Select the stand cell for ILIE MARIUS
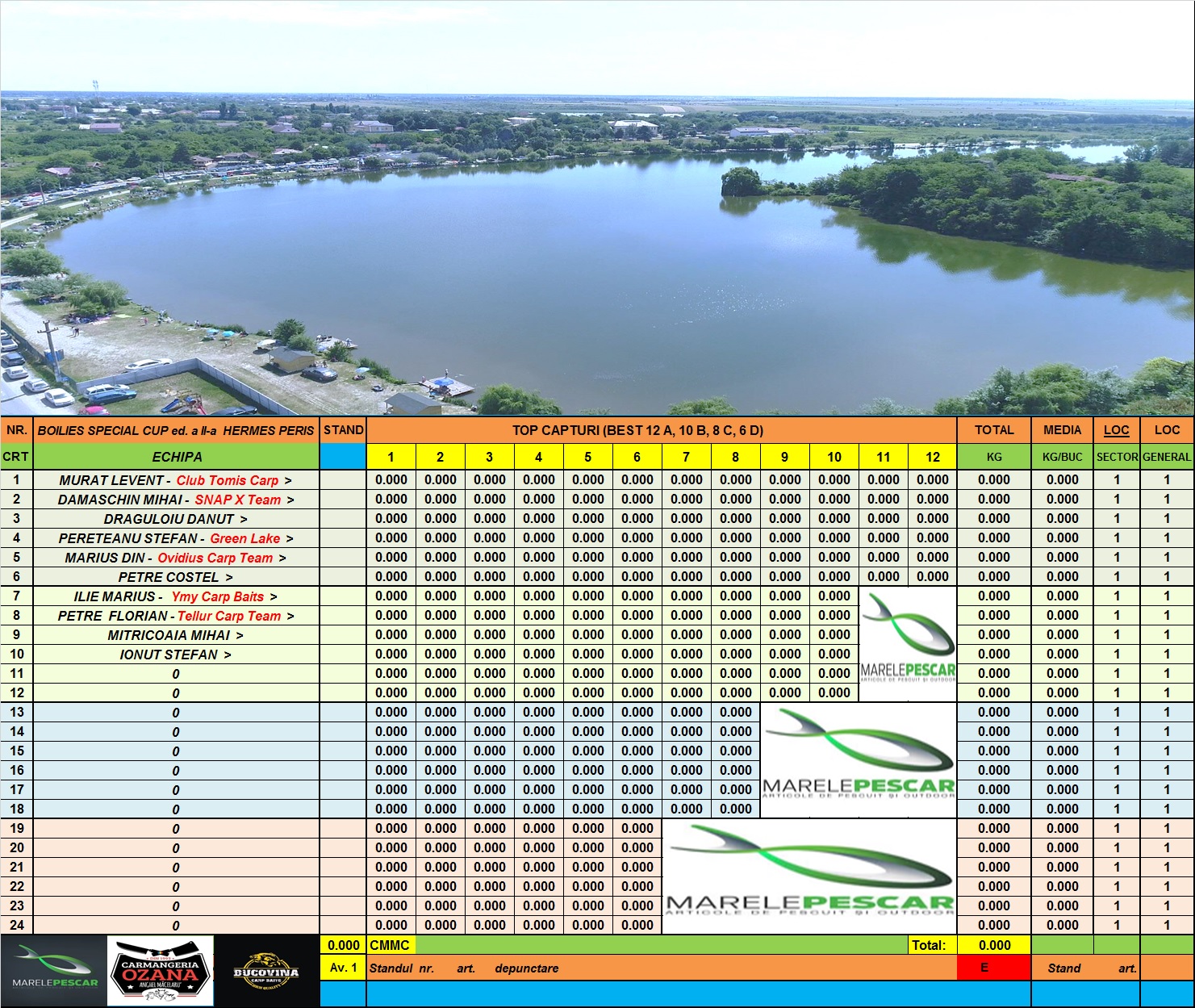This screenshot has width=1195, height=1008. click(x=344, y=596)
